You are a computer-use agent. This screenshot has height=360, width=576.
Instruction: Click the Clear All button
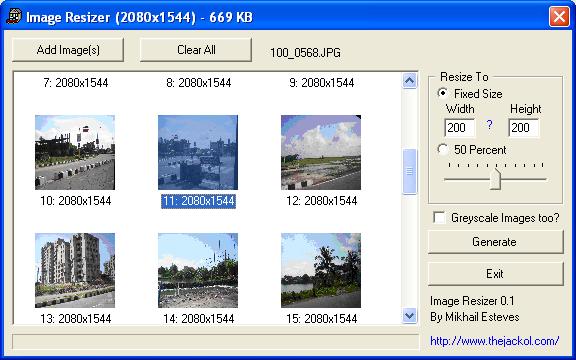pyautogui.click(x=196, y=50)
